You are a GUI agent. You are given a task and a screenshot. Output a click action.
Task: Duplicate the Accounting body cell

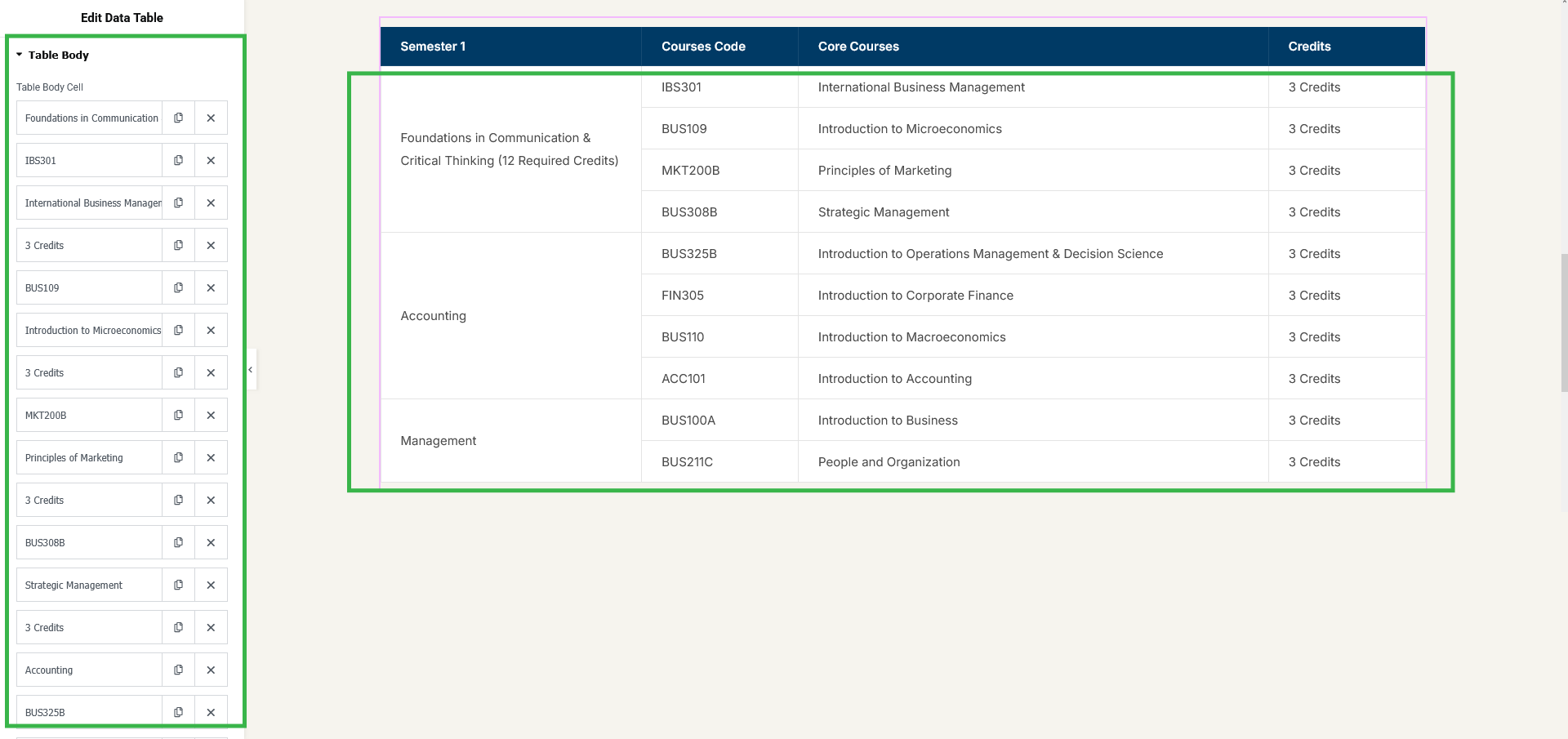click(178, 670)
